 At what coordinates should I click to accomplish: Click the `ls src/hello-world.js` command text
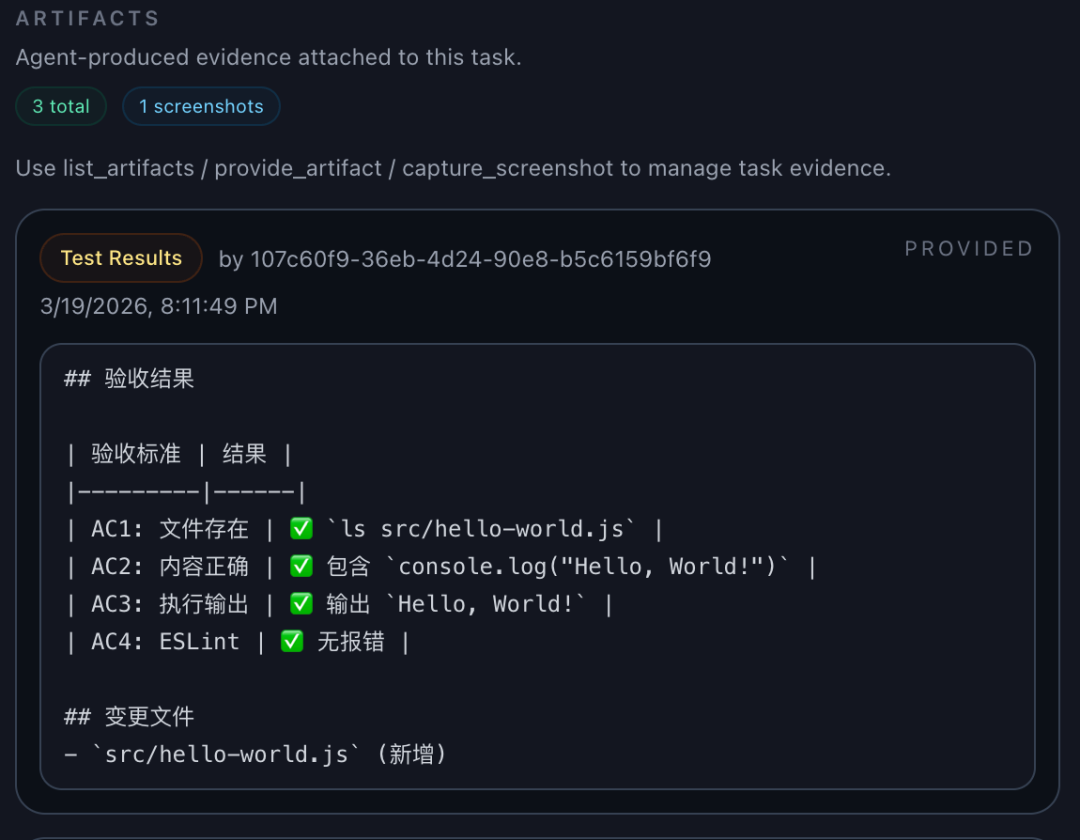coord(481,529)
